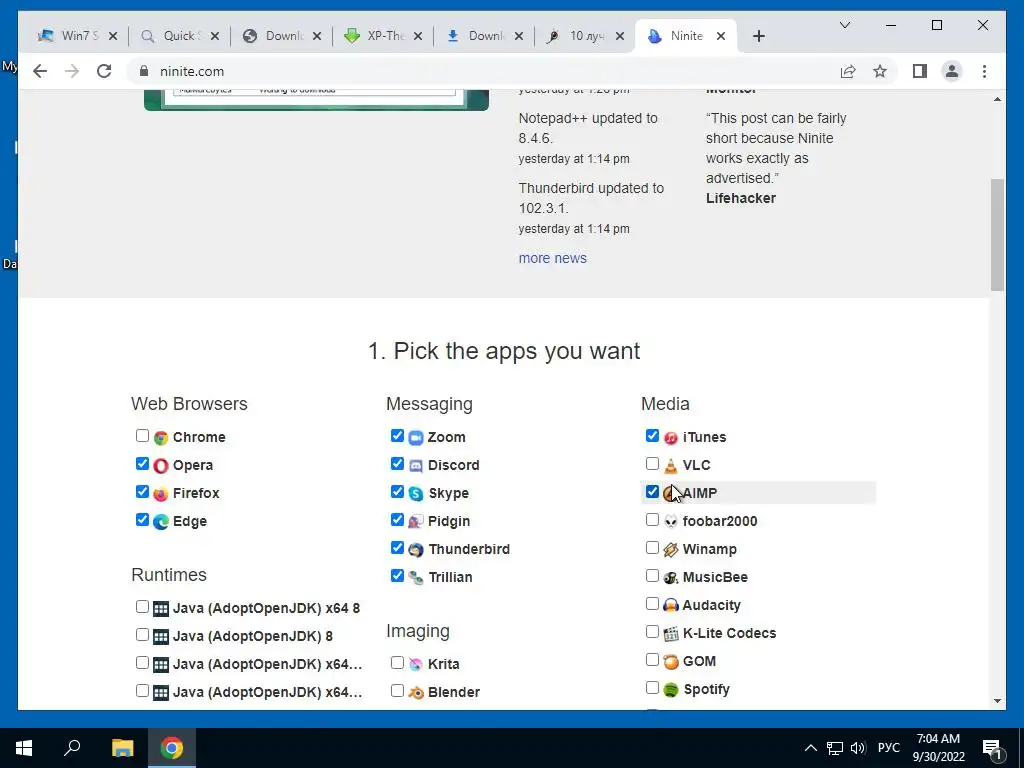The image size is (1024, 768).
Task: Click the MusicBee icon
Action: point(671,578)
